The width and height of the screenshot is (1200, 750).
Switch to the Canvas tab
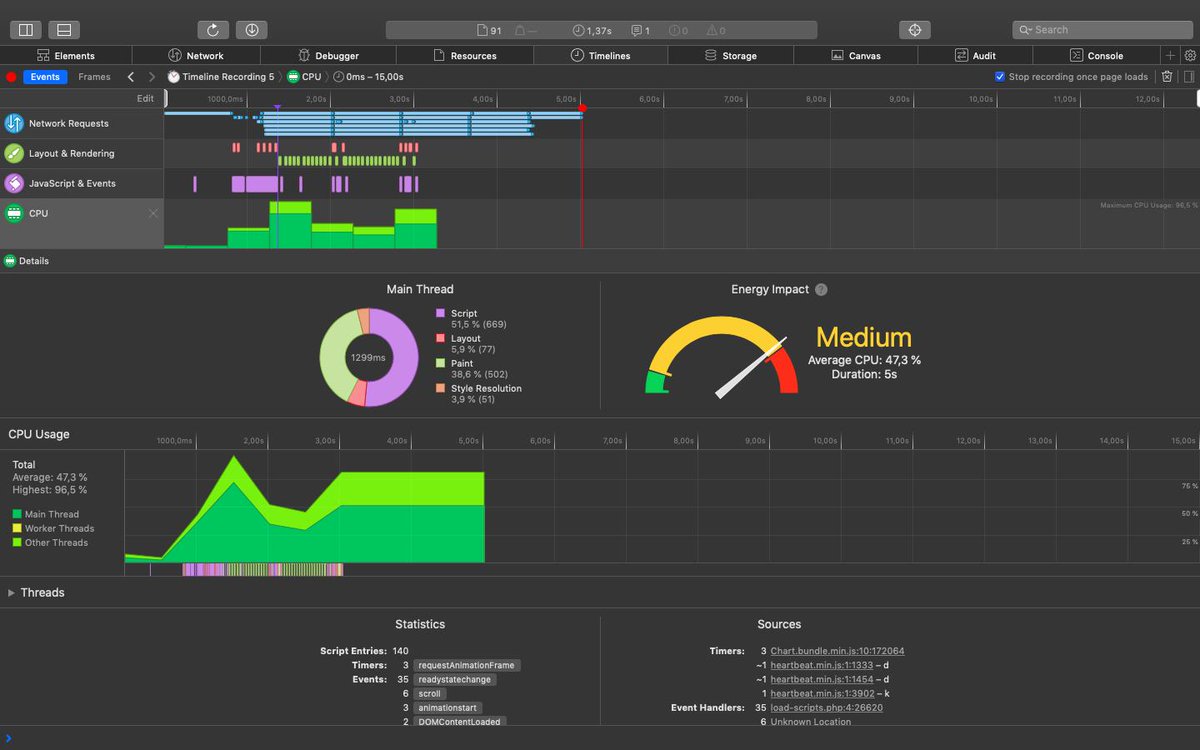(856, 56)
